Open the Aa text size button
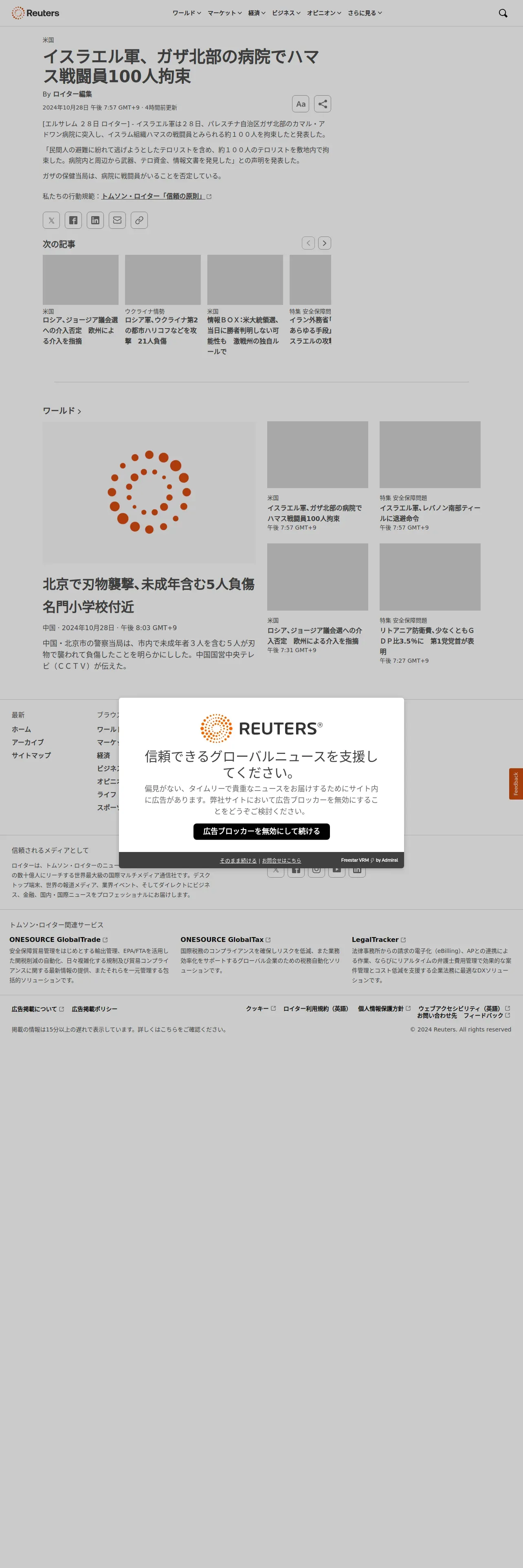The image size is (523, 1568). coord(301,104)
